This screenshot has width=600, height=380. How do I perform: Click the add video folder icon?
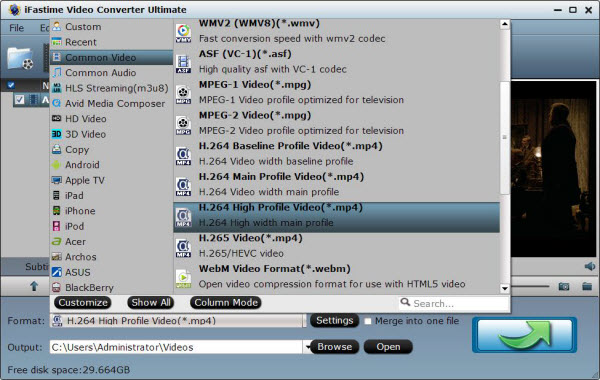pyautogui.click(x=20, y=58)
